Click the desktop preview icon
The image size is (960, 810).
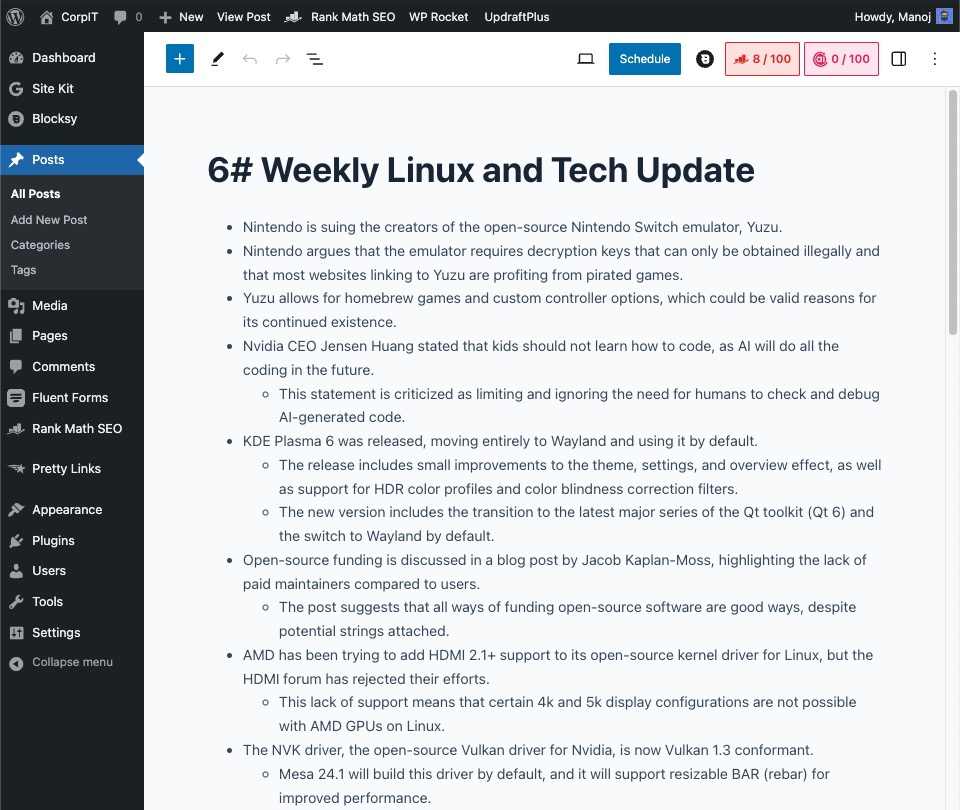pyautogui.click(x=585, y=59)
